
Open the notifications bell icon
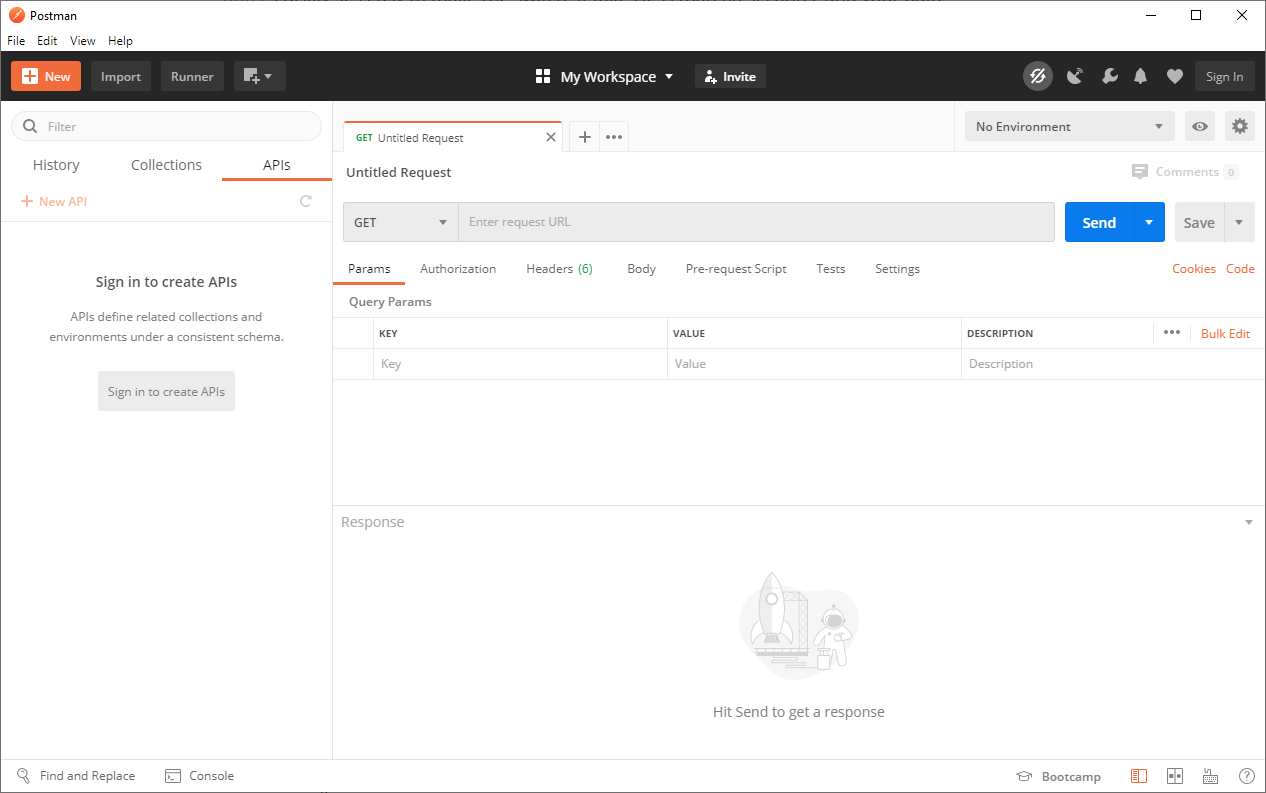[x=1140, y=76]
